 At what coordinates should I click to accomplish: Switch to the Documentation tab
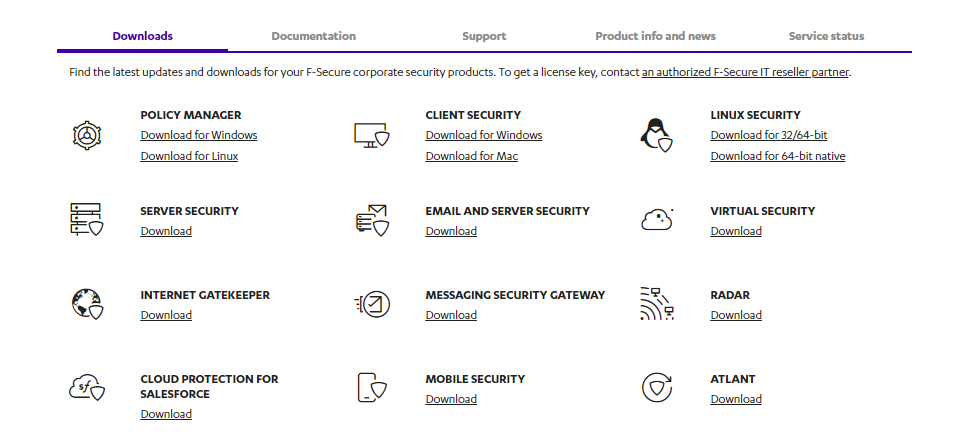point(313,36)
